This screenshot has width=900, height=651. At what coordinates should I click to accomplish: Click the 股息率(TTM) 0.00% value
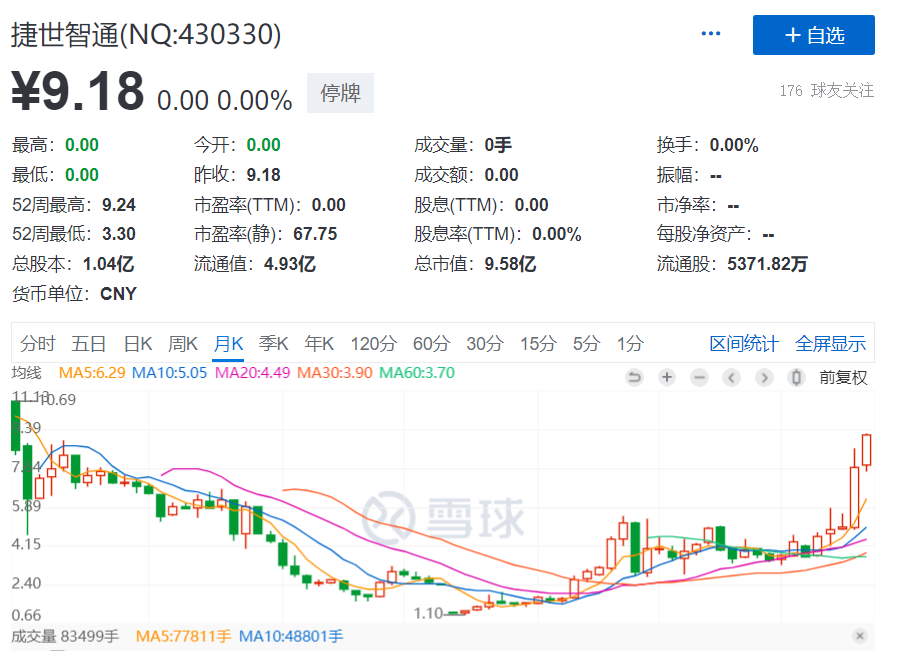(x=557, y=234)
